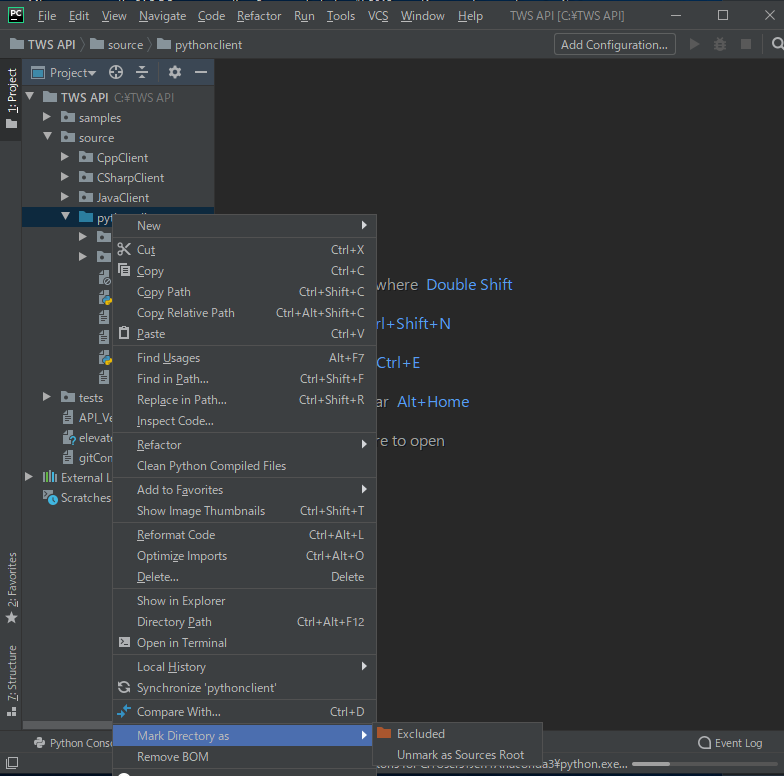The width and height of the screenshot is (784, 776).
Task: Click the locate/scroll from source crosshair icon
Action: (x=116, y=72)
